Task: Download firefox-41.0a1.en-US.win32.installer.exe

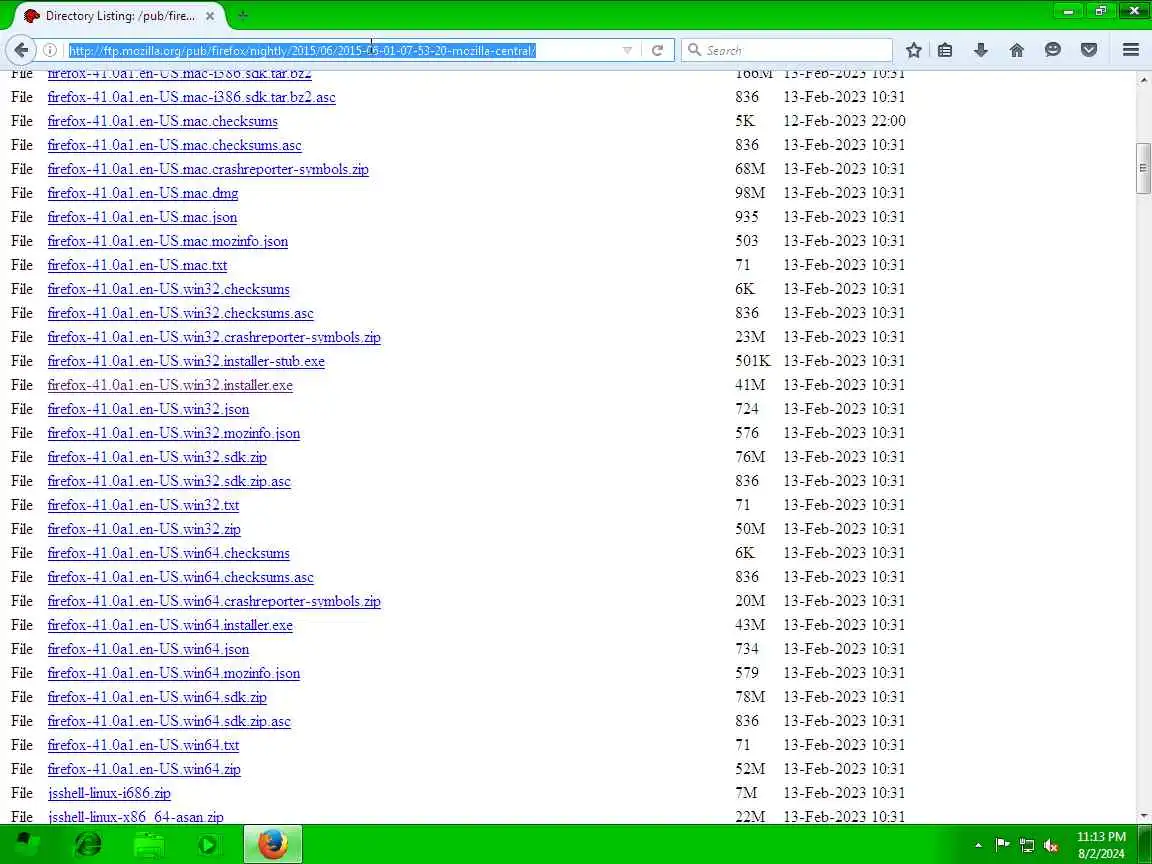Action: (170, 385)
